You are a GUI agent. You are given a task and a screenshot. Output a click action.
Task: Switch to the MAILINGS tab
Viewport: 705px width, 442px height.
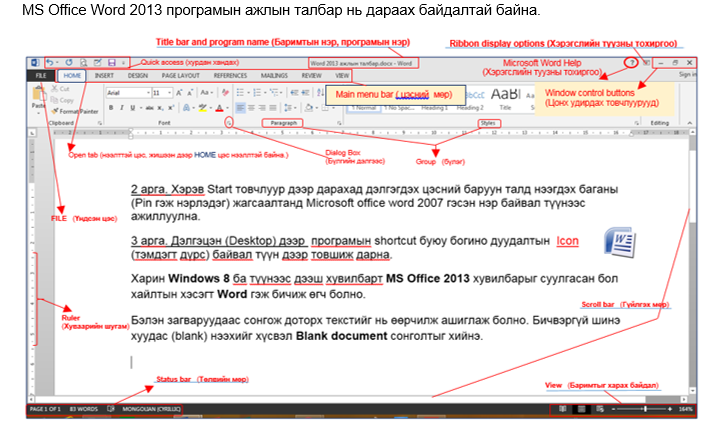[x=274, y=76]
